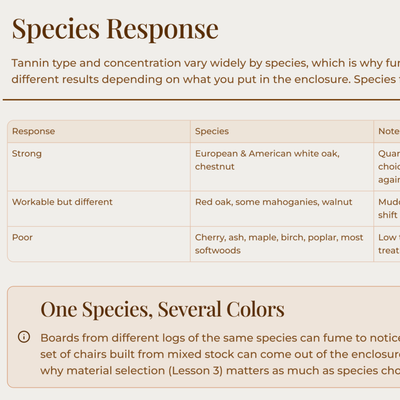Click the Tannin type intro paragraph

click(x=206, y=71)
